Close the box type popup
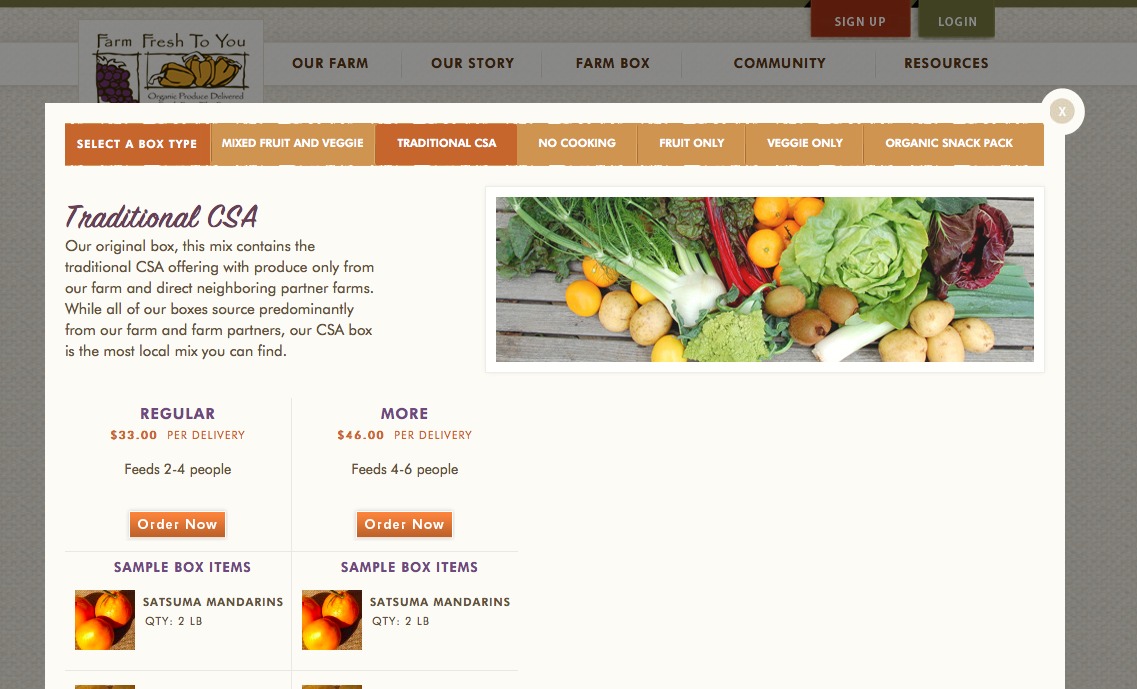This screenshot has height=689, width=1137. coord(1062,111)
